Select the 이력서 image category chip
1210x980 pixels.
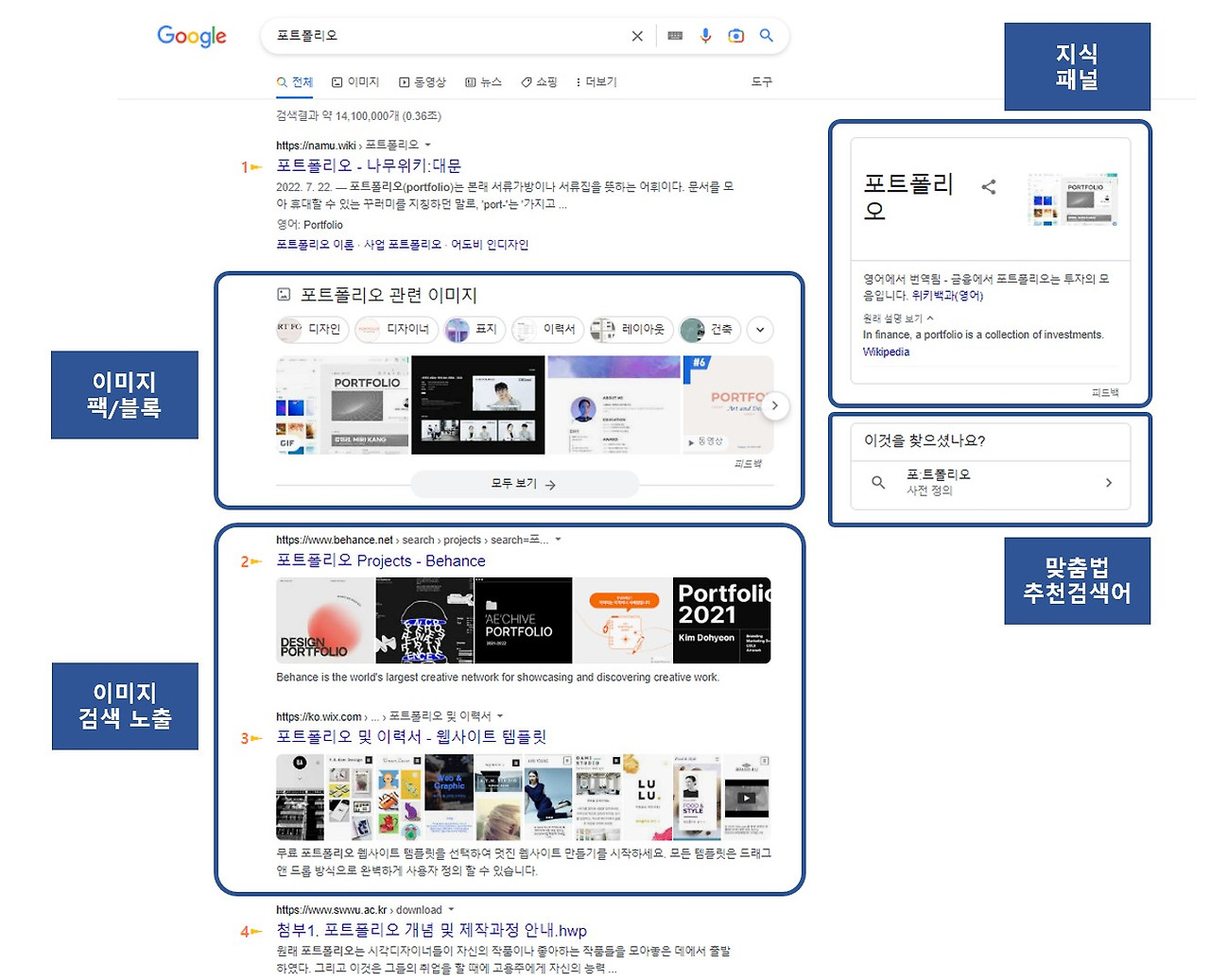coord(547,330)
